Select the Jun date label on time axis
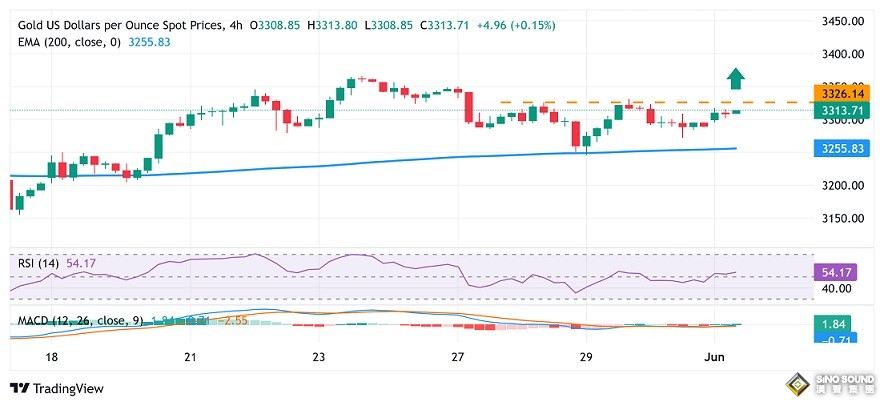Image resolution: width=884 pixels, height=406 pixels. [714, 356]
